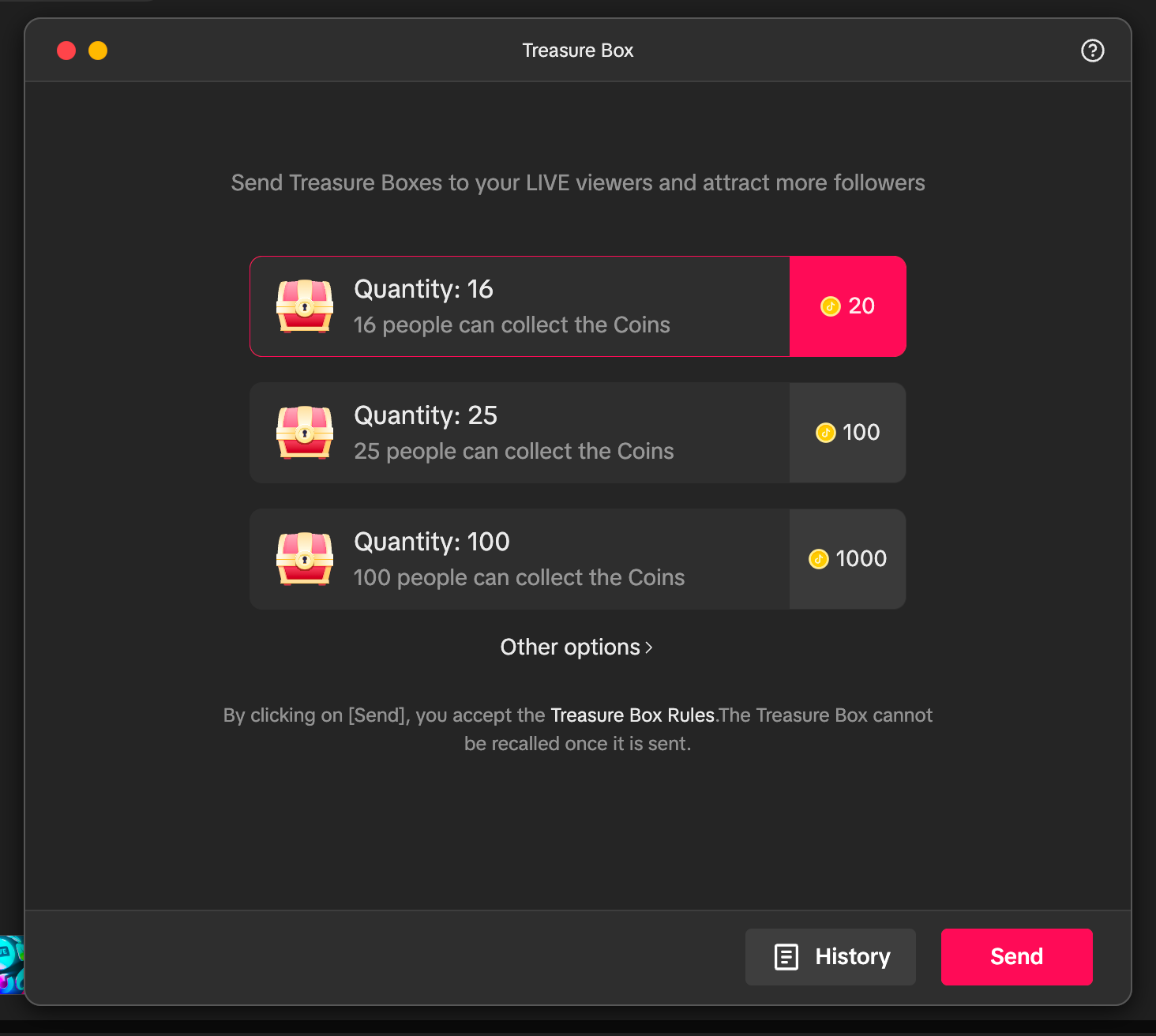This screenshot has width=1156, height=1036.
Task: Select the highlighted 20-coin price tag
Action: 847,306
